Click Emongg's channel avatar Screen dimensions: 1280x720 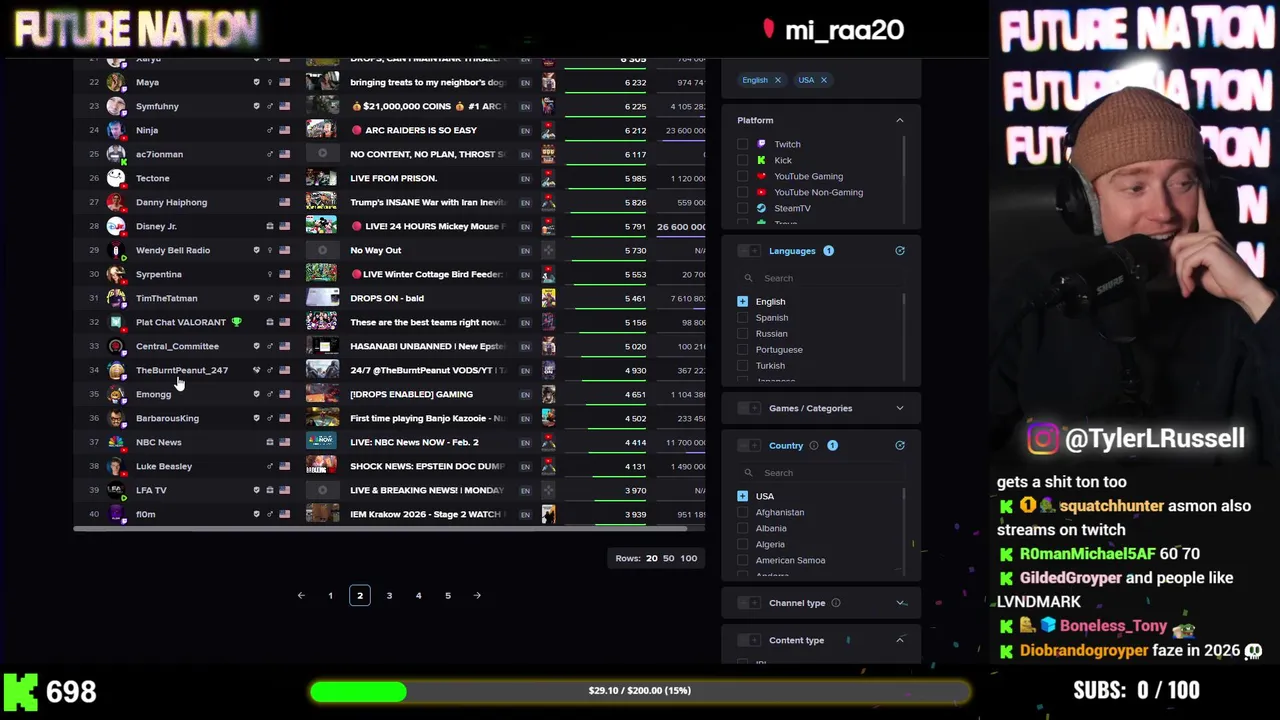click(x=116, y=394)
